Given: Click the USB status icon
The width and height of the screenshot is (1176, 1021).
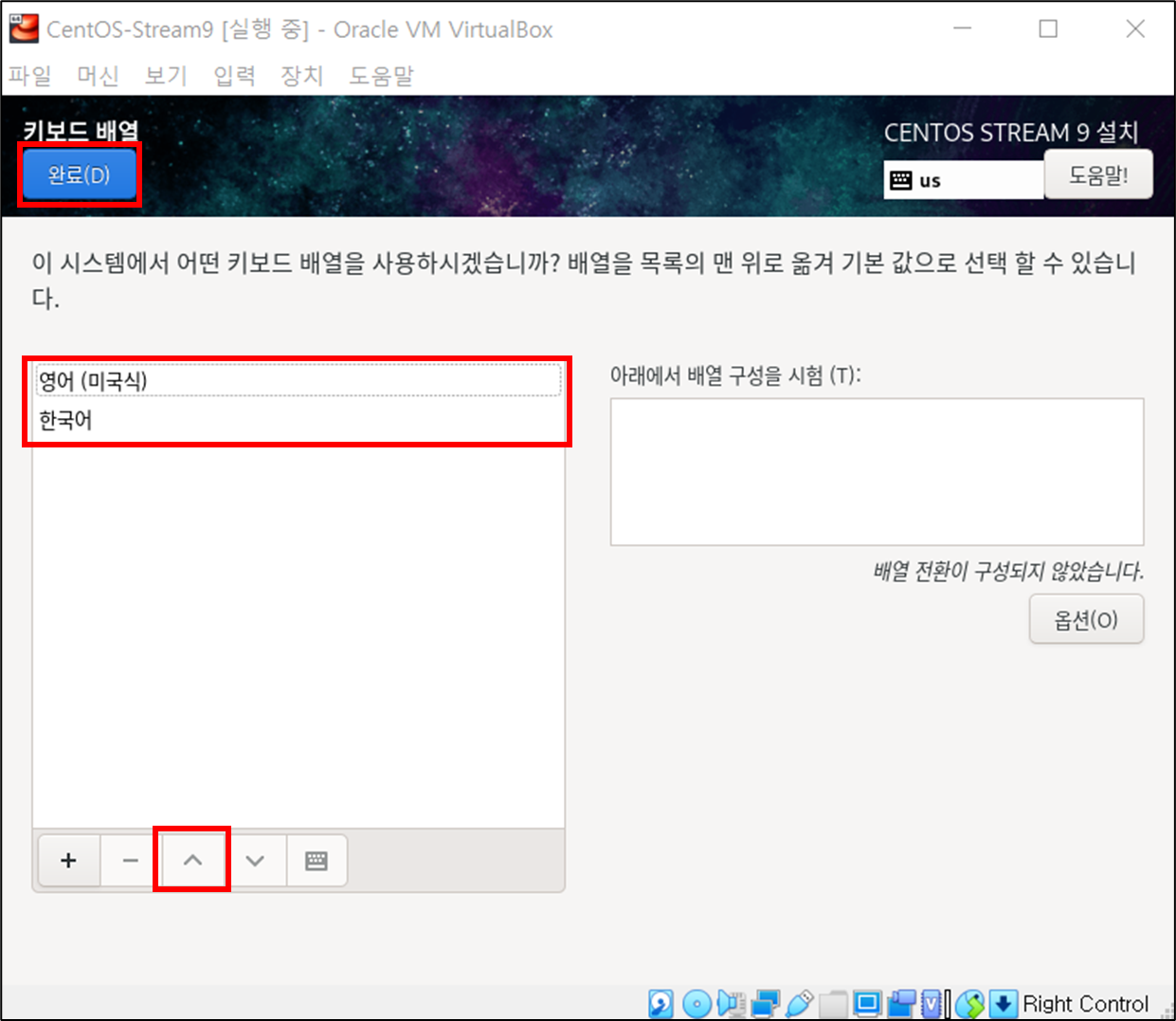Looking at the screenshot, I should pyautogui.click(x=800, y=1003).
